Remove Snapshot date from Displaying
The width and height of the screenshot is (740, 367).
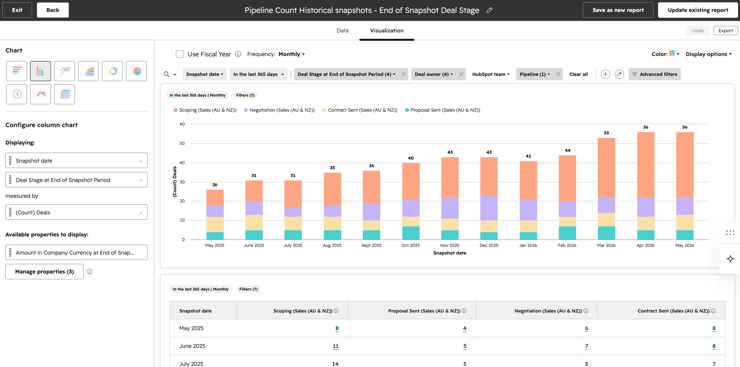tap(140, 161)
